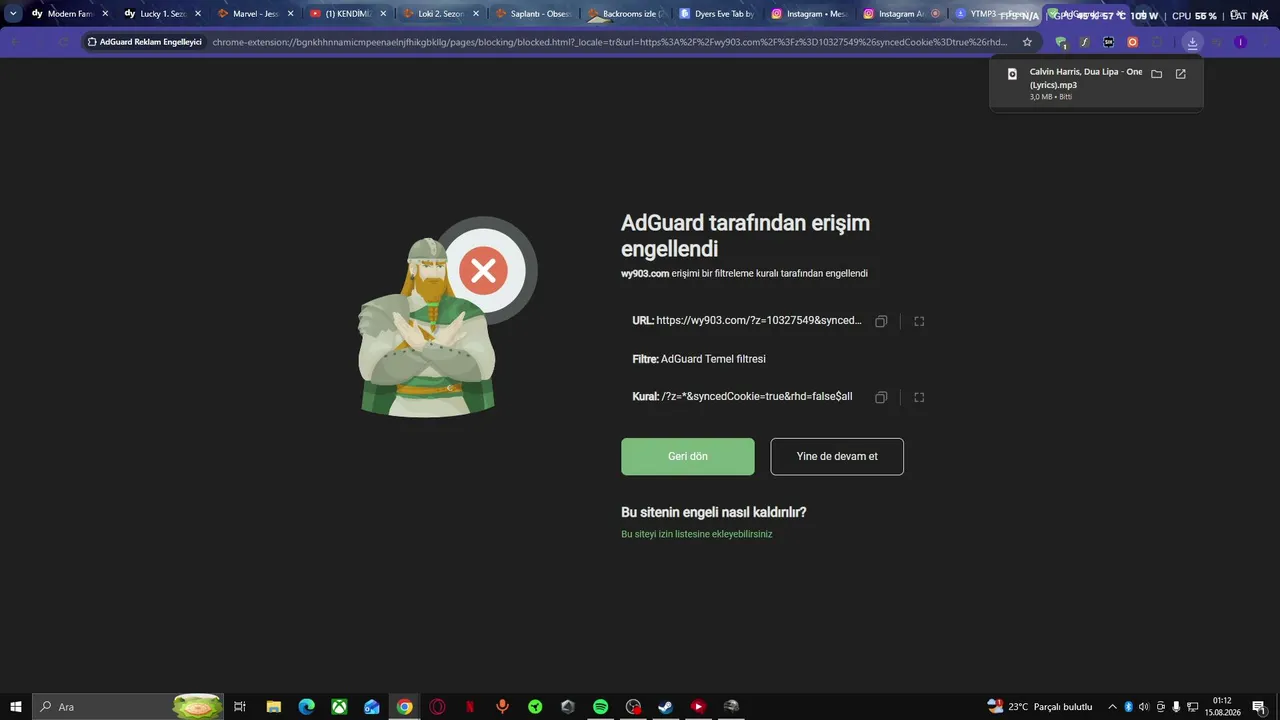Show the downloaded mp3 in its folder

pos(1157,74)
